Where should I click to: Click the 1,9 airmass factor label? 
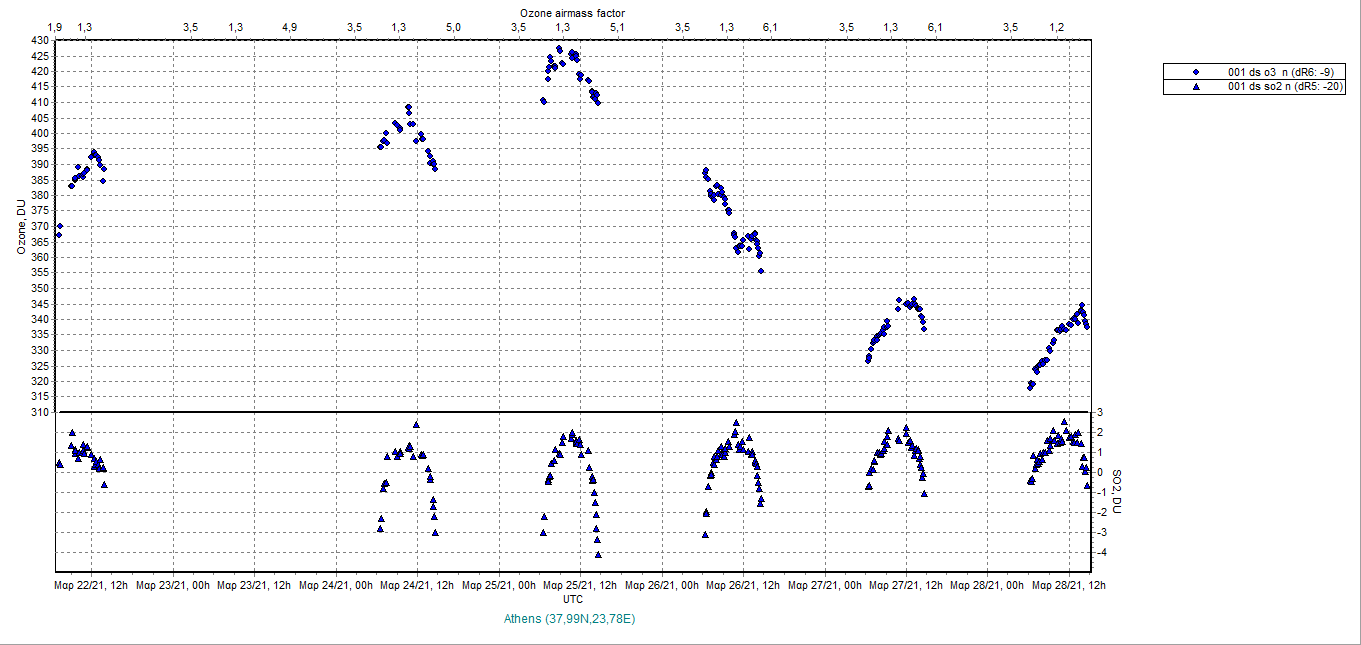click(x=56, y=26)
